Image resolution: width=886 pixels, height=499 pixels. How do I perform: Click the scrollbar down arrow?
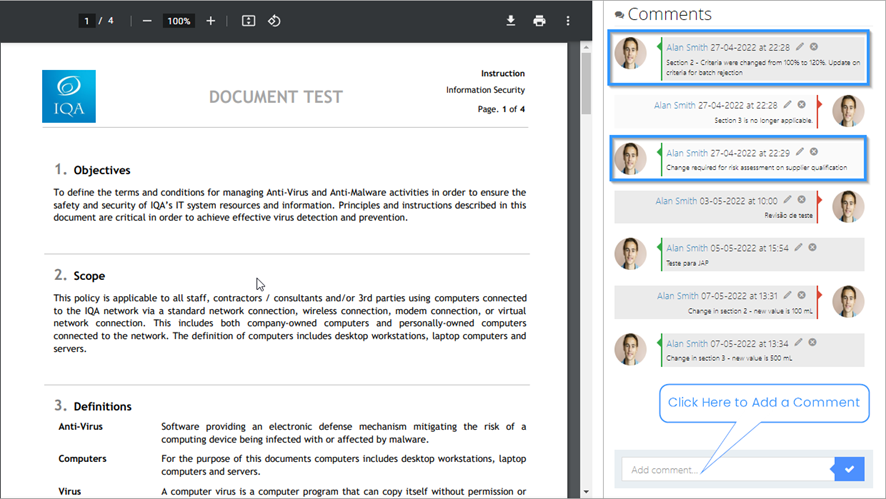click(586, 492)
